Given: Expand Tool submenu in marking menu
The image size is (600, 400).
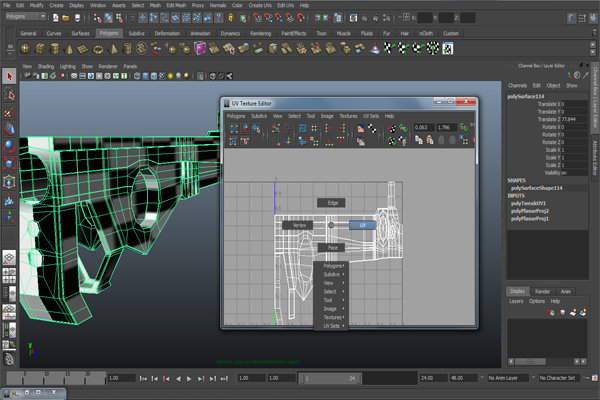Looking at the screenshot, I should coord(333,300).
